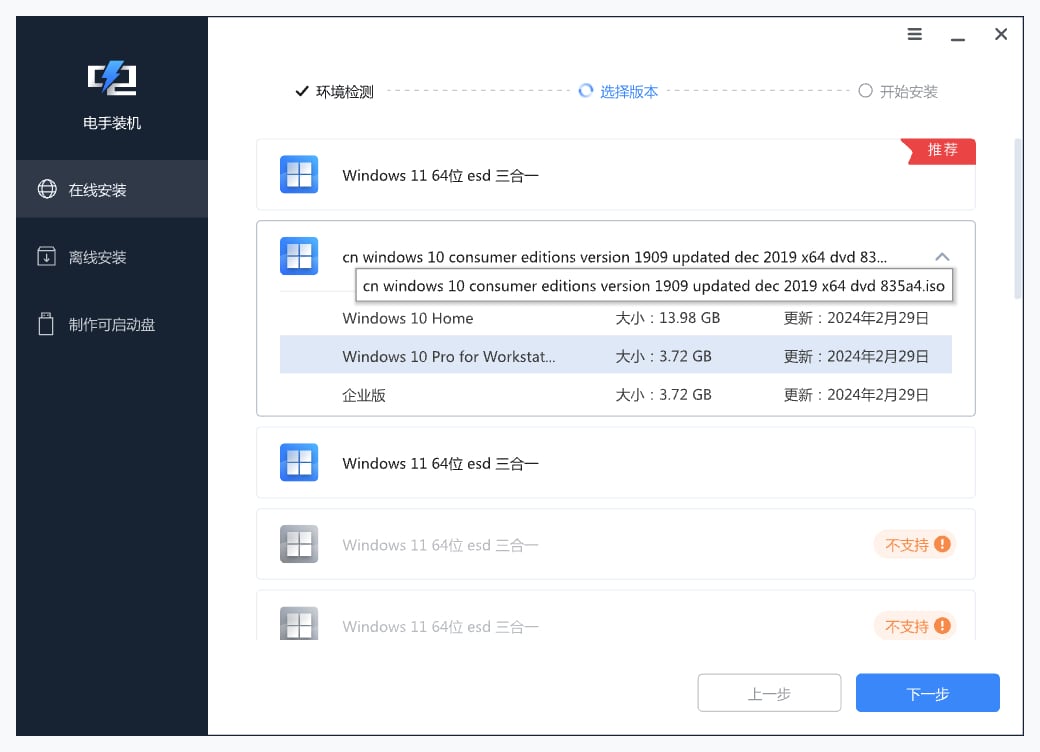This screenshot has height=752, width=1040.
Task: Select Windows 10 Pro for Workstations row
Action: (x=615, y=356)
